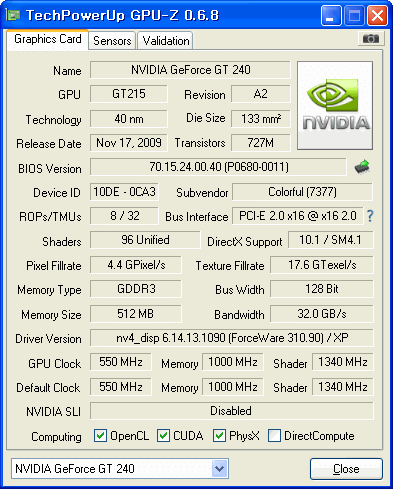This screenshot has height=489, width=393.
Task: Click the BIOS Version label
Action: (x=50, y=169)
